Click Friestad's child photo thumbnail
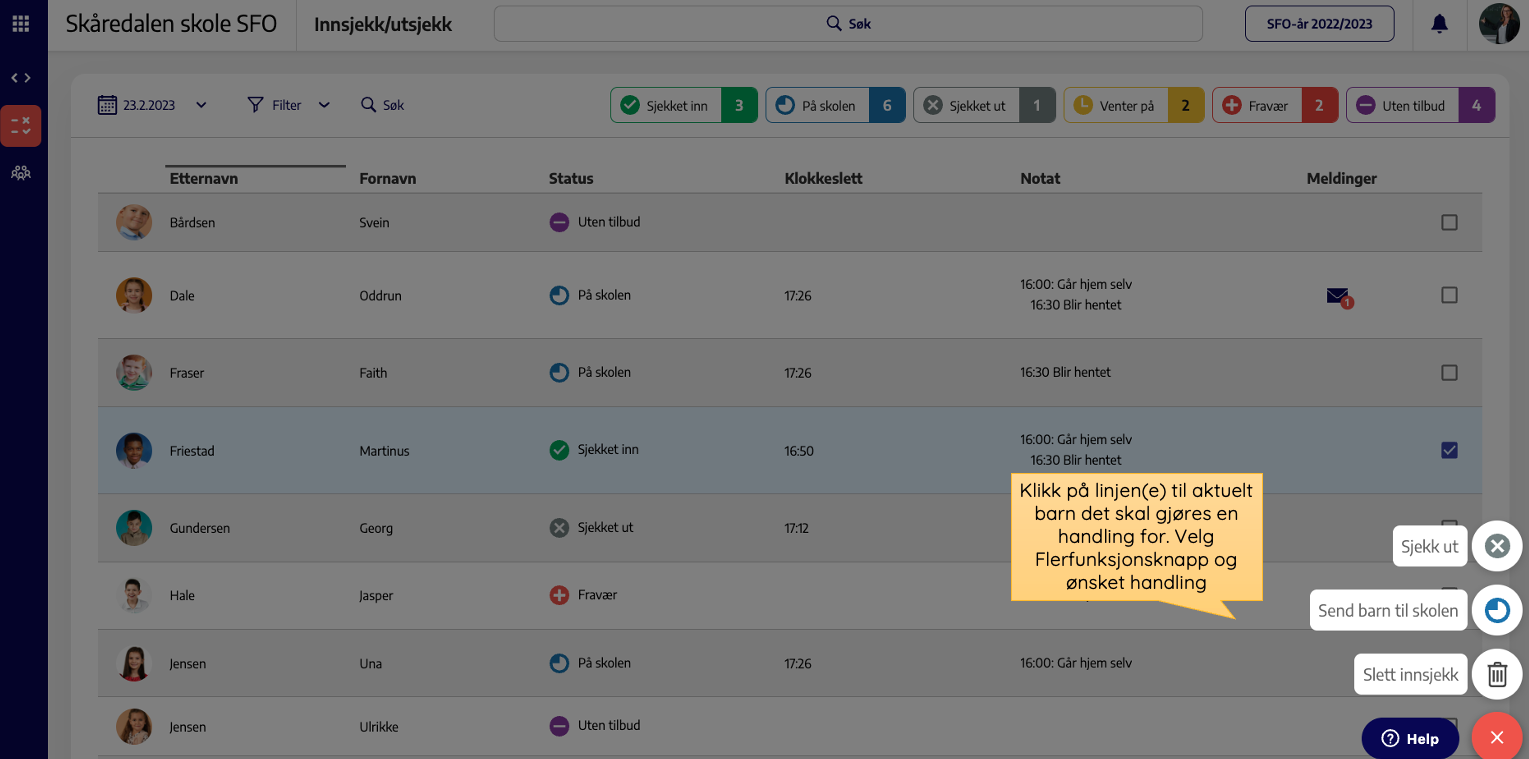 pyautogui.click(x=133, y=450)
